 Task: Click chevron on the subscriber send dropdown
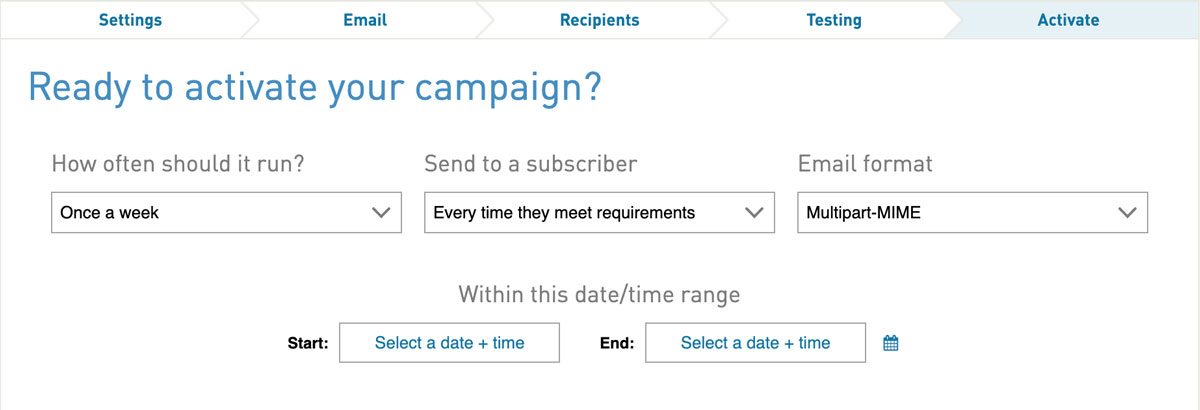pyautogui.click(x=754, y=212)
